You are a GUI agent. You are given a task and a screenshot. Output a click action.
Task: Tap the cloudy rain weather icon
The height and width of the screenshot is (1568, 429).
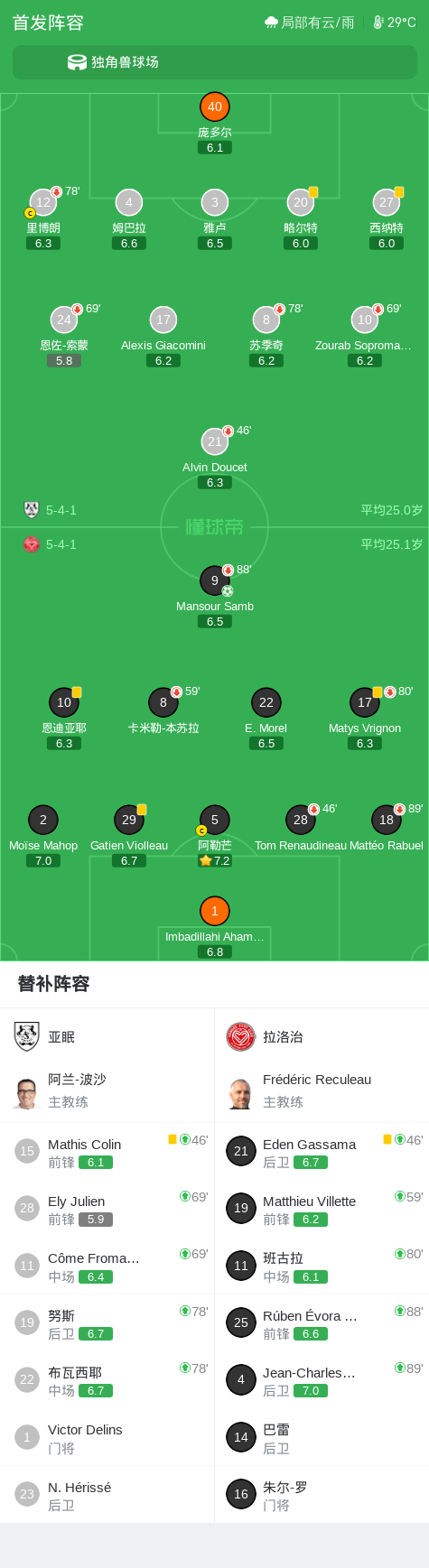pos(271,23)
